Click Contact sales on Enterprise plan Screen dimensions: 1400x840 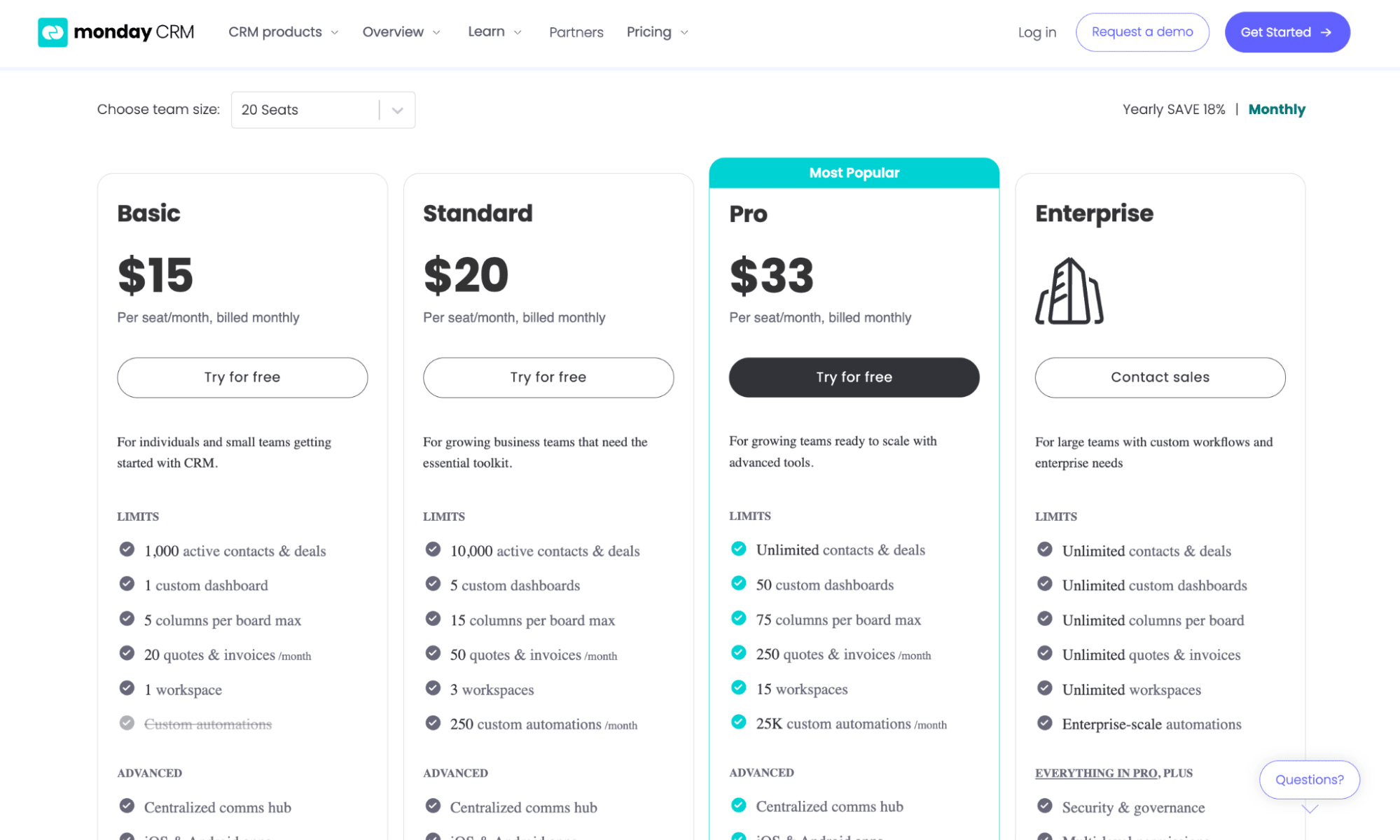click(1160, 377)
